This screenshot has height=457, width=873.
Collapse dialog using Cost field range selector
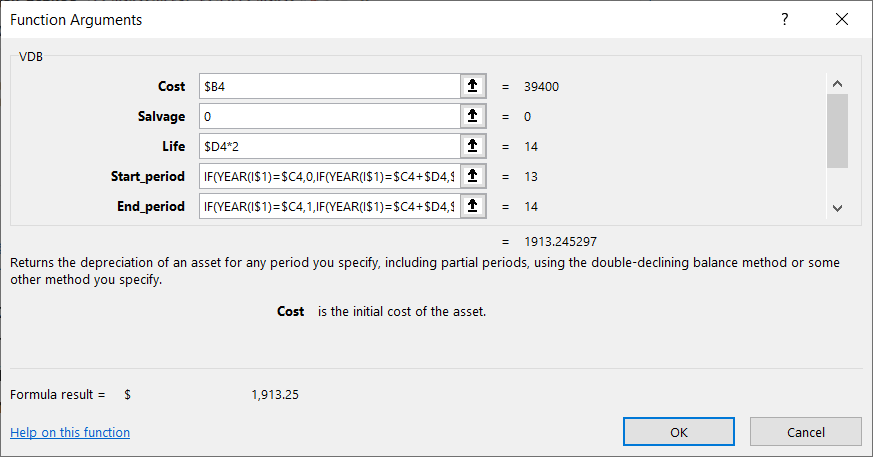click(x=473, y=86)
